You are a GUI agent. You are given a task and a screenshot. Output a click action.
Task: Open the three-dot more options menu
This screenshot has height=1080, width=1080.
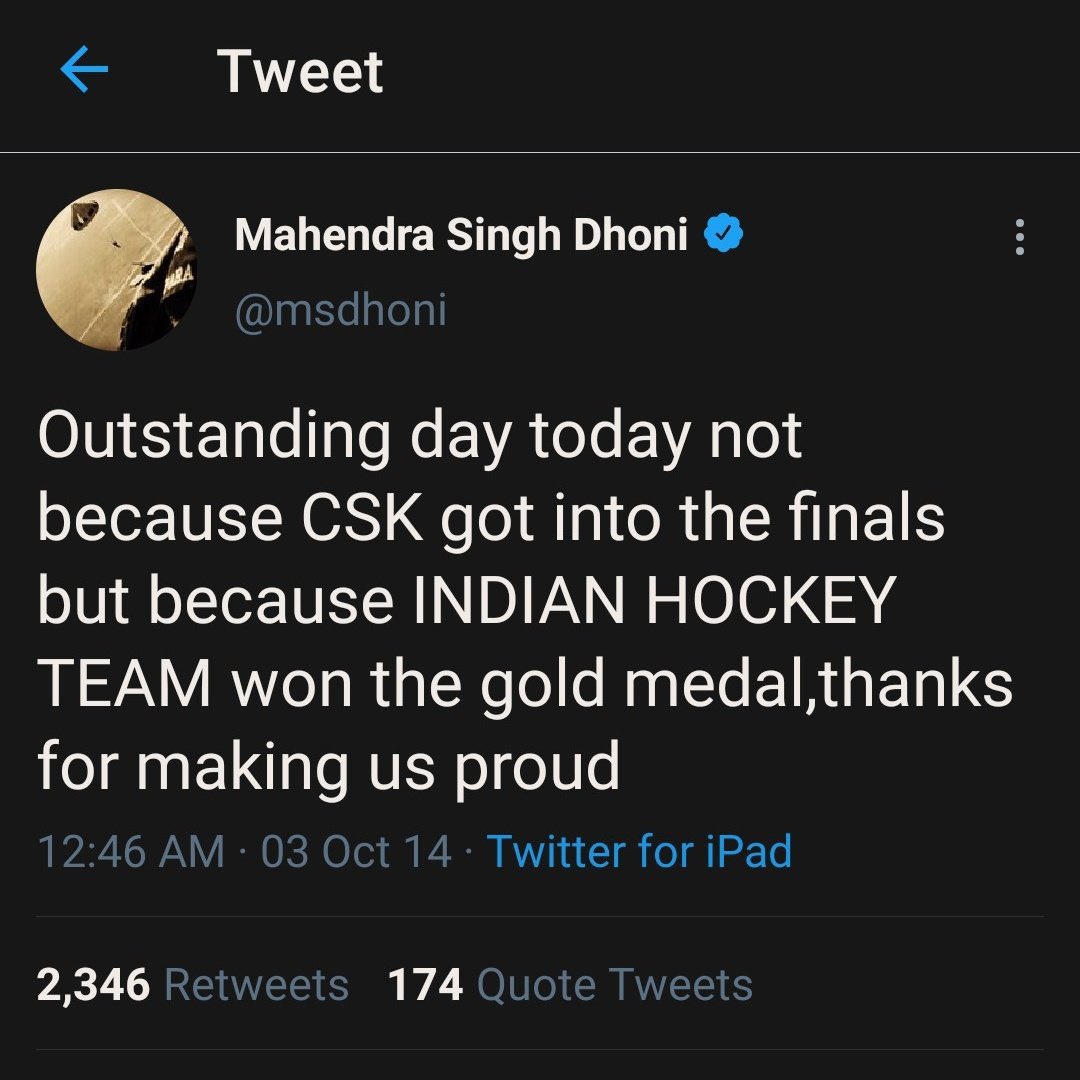[1020, 237]
